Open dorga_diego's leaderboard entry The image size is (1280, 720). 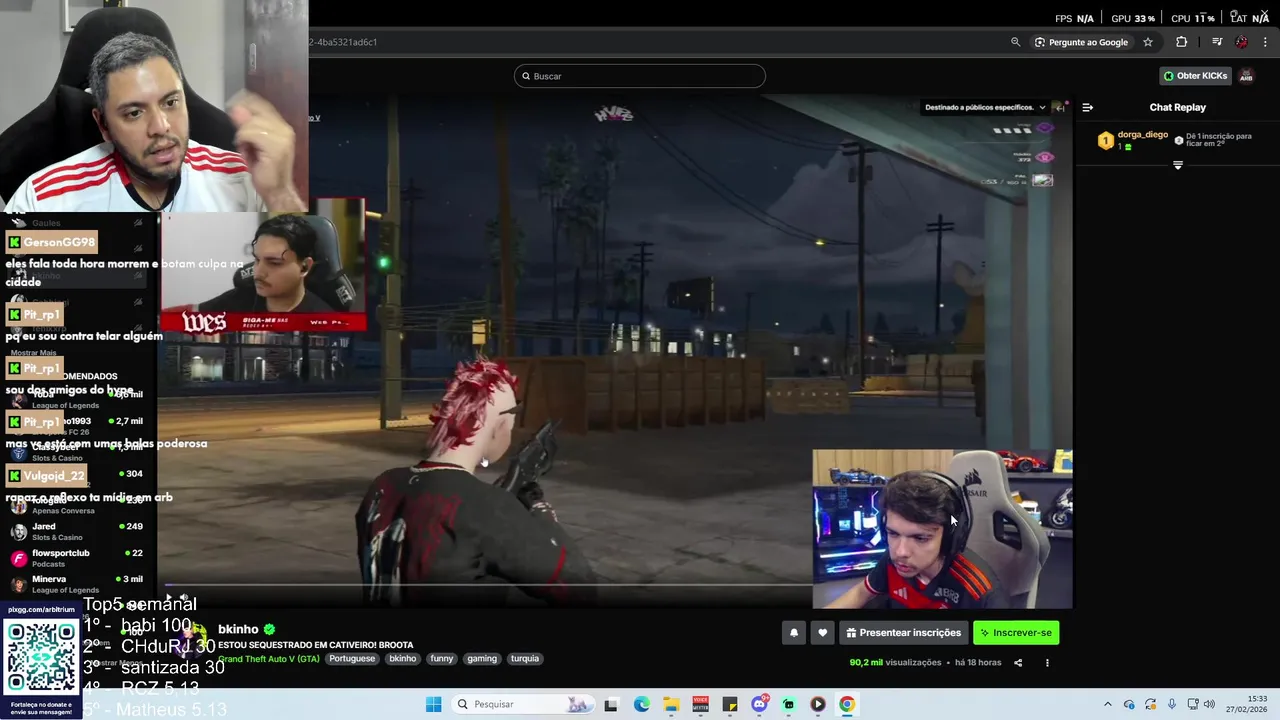(1133, 140)
